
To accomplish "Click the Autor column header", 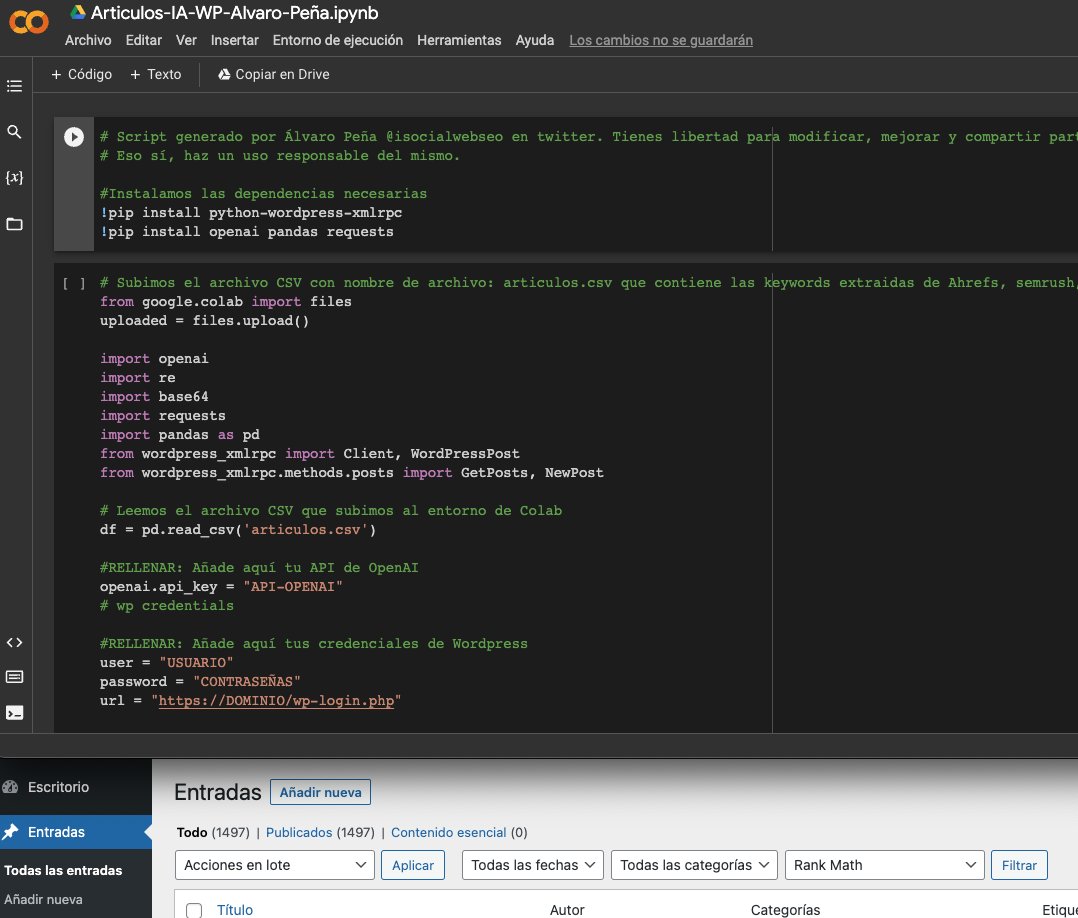I will (x=567, y=910).
